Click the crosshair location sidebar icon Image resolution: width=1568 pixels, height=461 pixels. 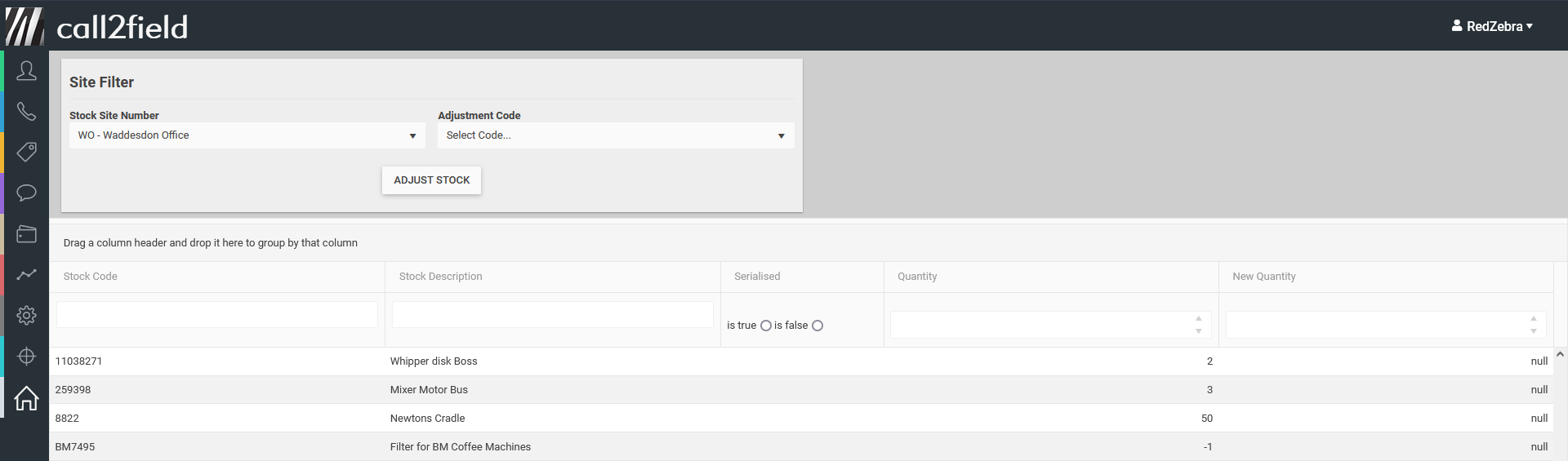(26, 357)
